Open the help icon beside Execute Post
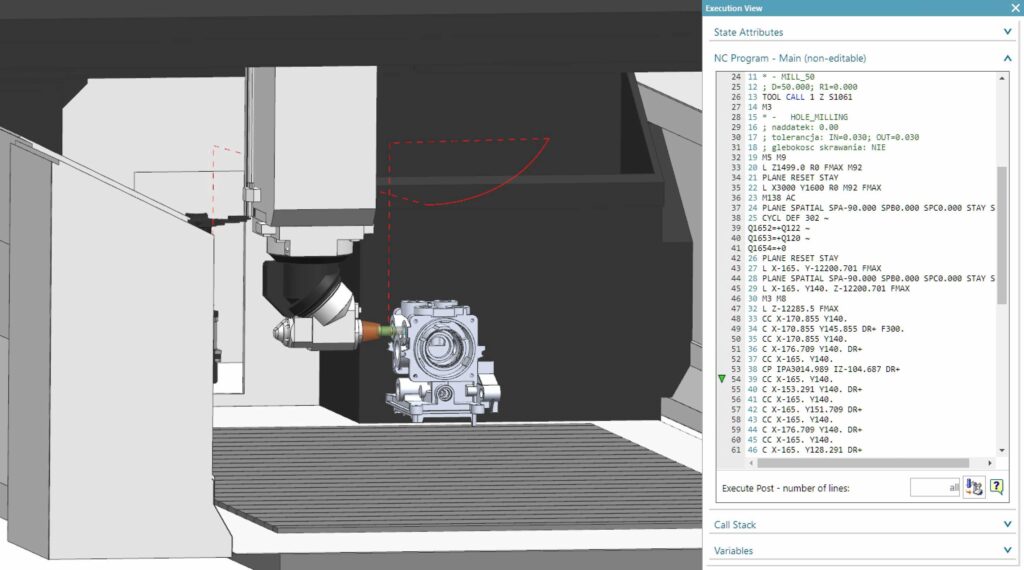 click(996, 487)
